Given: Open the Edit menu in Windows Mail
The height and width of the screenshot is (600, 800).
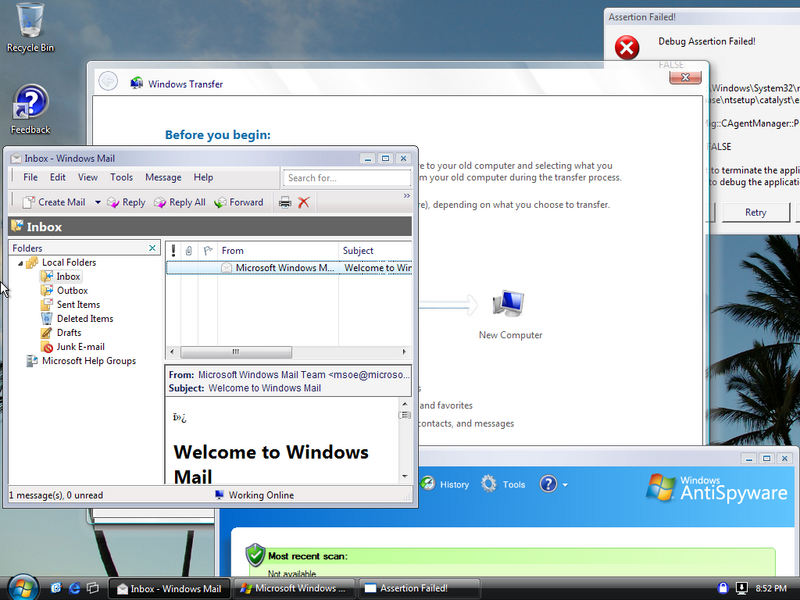Looking at the screenshot, I should pyautogui.click(x=58, y=178).
